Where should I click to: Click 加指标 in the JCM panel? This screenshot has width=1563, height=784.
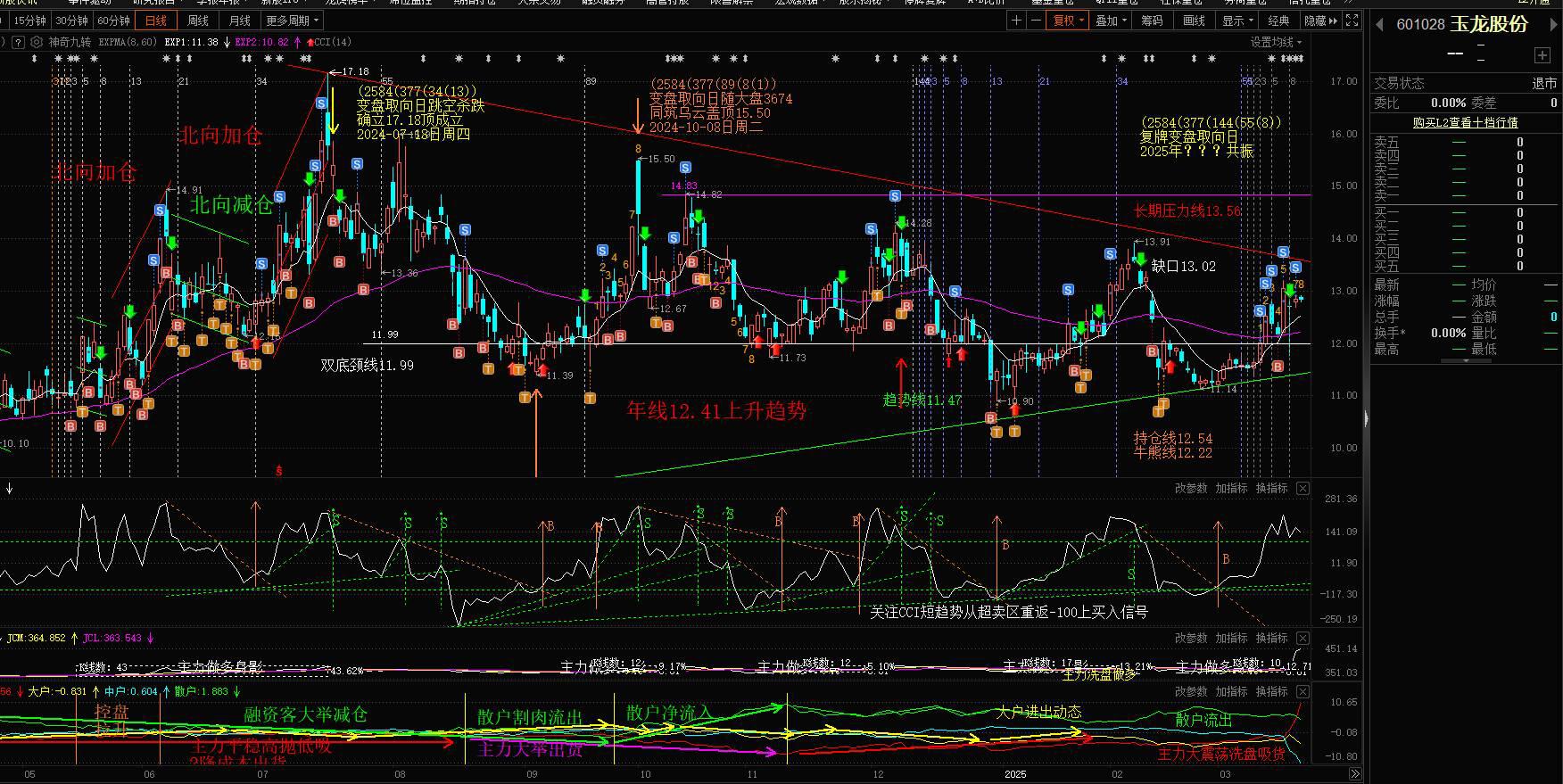pyautogui.click(x=1231, y=638)
